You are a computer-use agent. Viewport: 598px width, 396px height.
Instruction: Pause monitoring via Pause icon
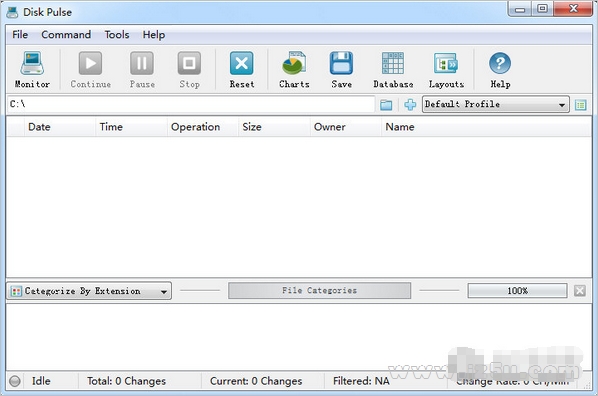point(142,70)
